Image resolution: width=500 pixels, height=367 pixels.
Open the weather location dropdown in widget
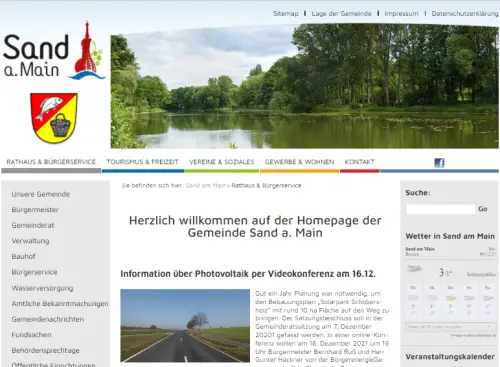(x=450, y=327)
